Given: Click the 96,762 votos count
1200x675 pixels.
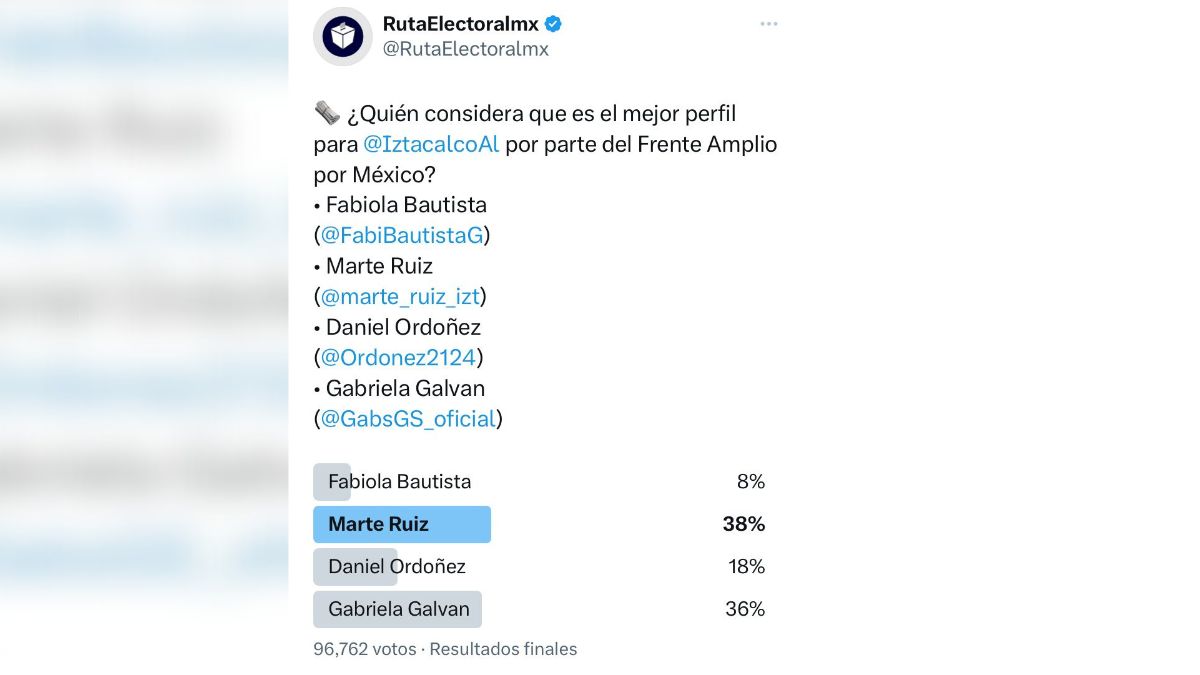Looking at the screenshot, I should tap(364, 649).
